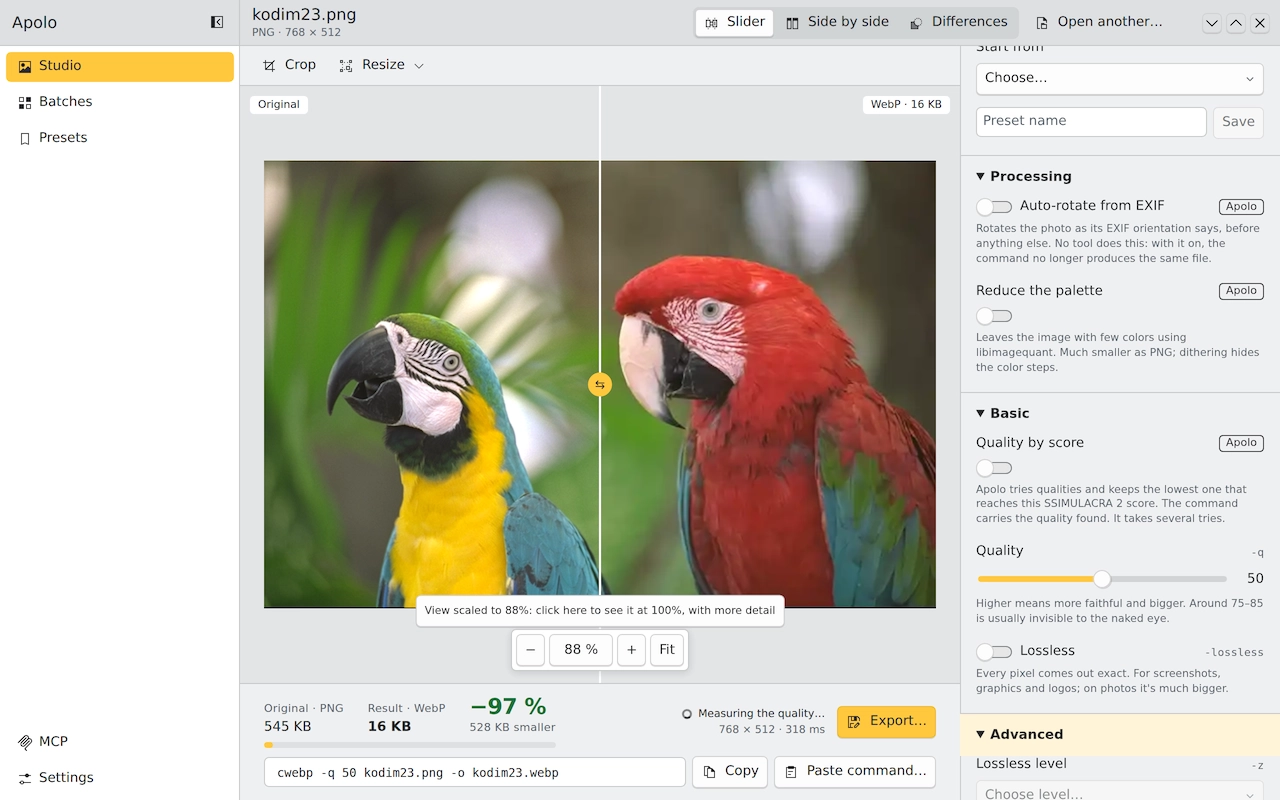Click the Quality slider handle

(1102, 579)
